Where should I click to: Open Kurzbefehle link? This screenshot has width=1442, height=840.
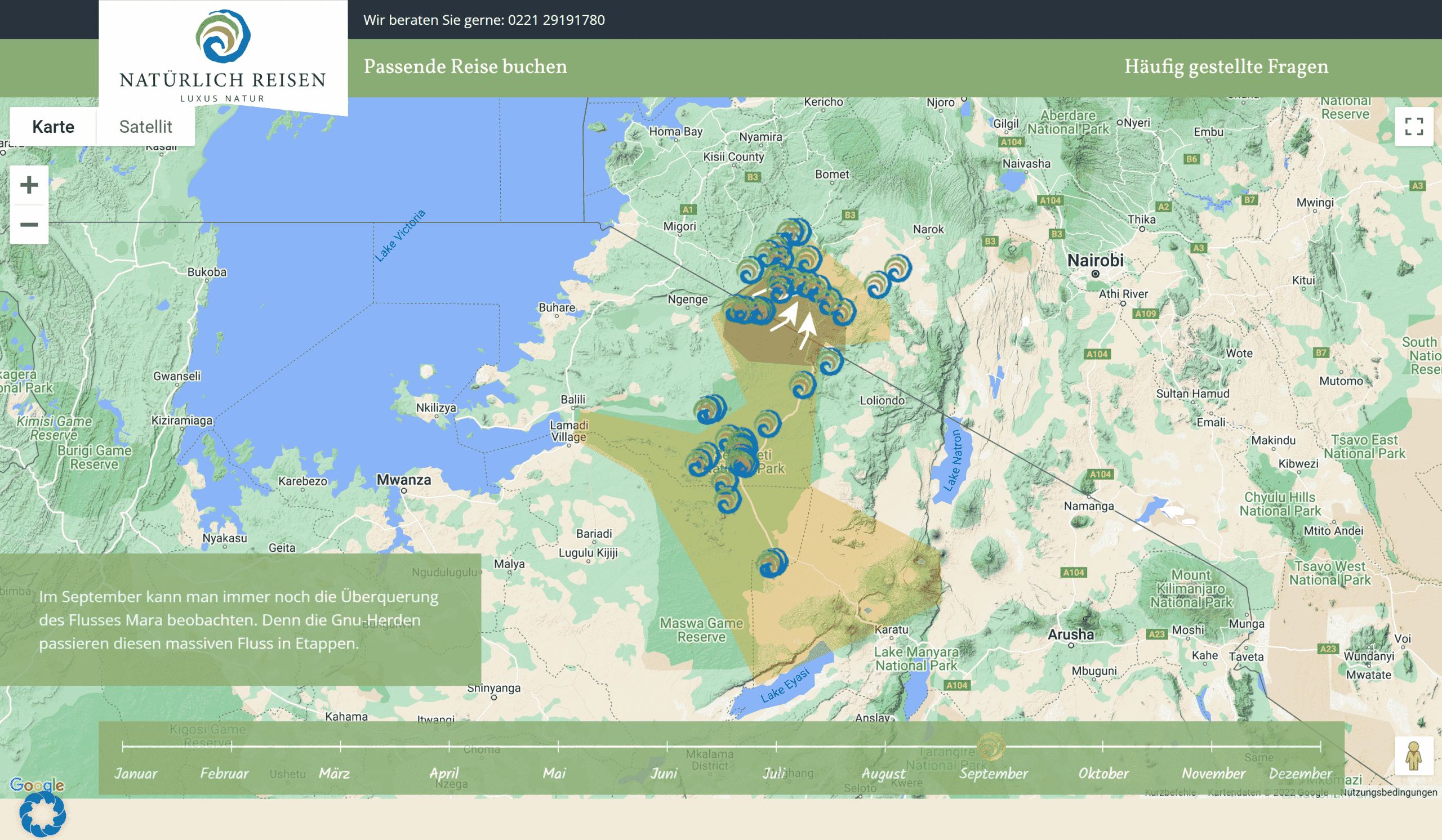coord(1170,792)
